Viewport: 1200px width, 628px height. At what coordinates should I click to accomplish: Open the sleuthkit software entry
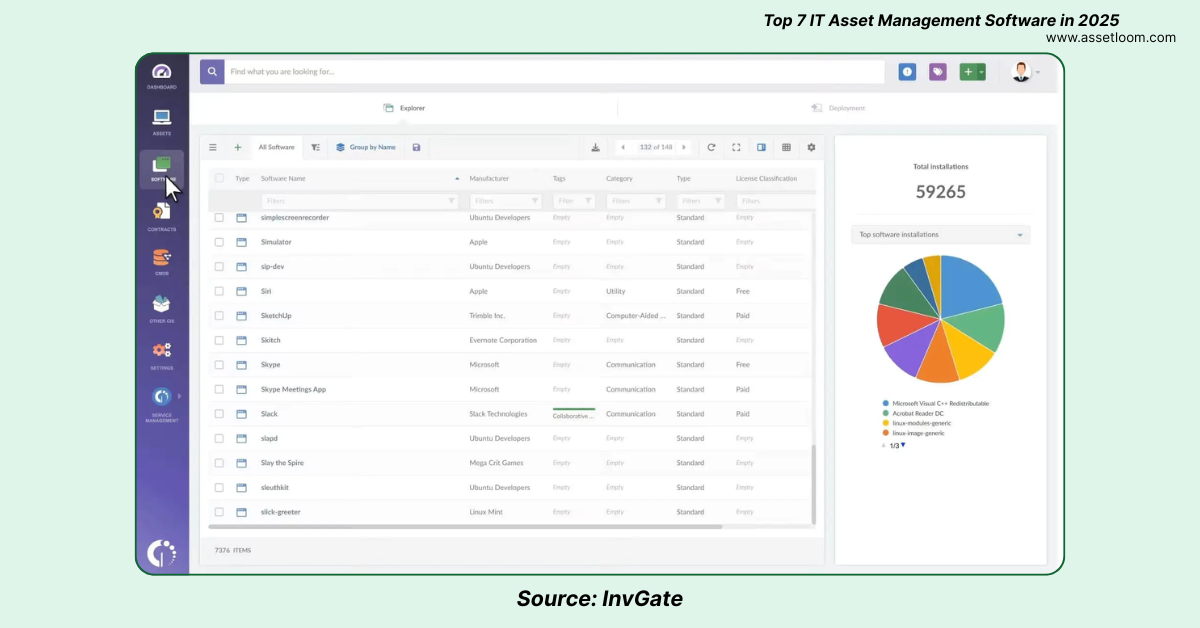[277, 488]
